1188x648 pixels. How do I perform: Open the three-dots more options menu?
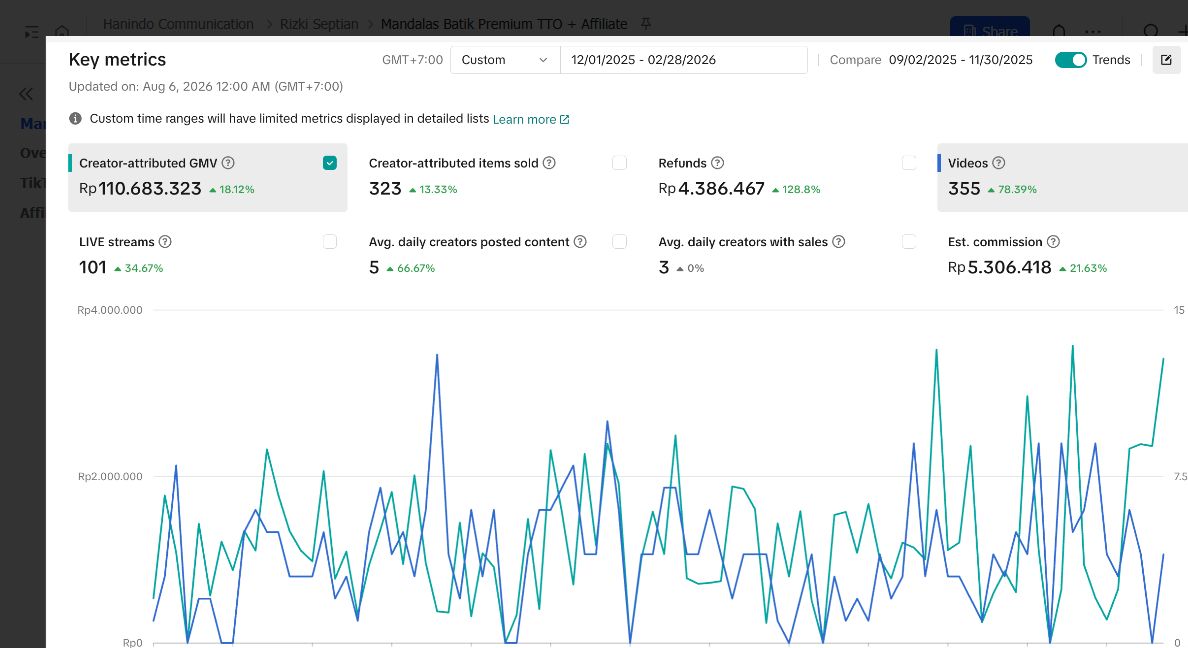[1093, 32]
